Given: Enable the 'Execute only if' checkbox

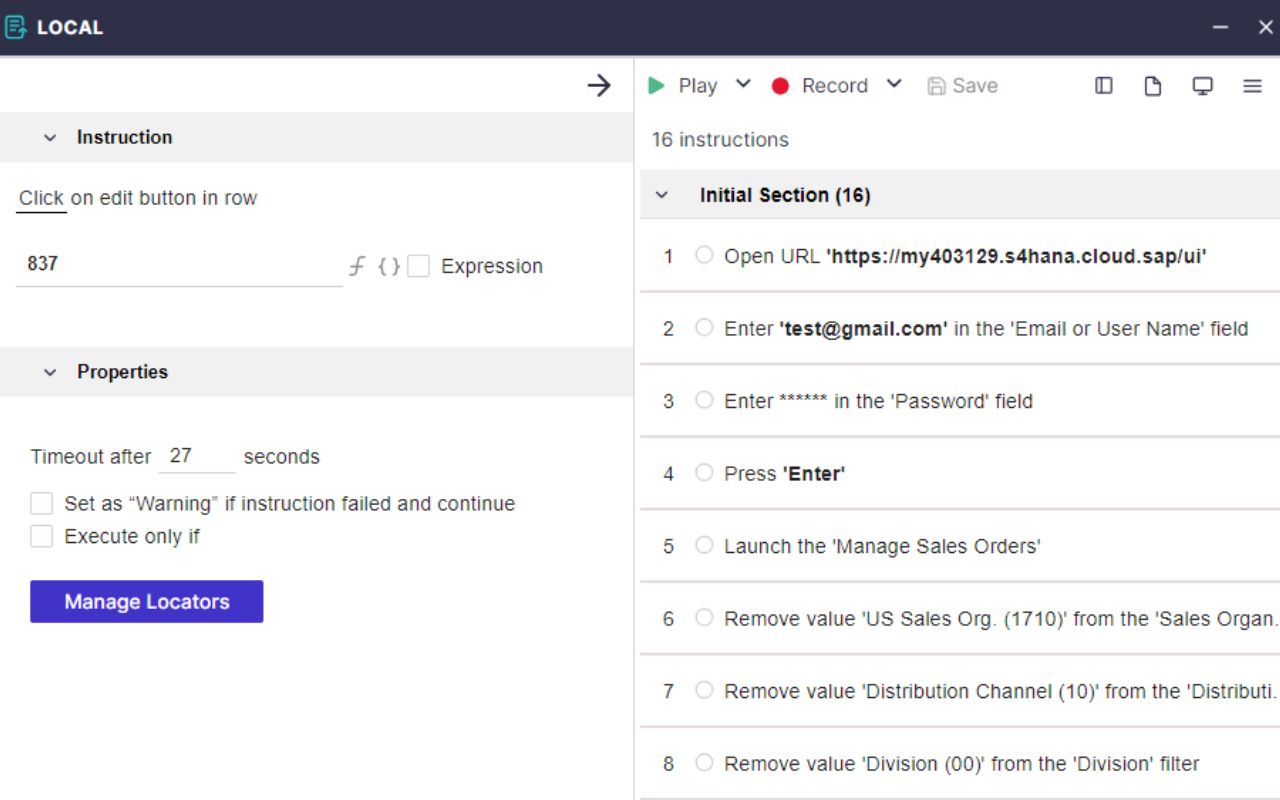Looking at the screenshot, I should [41, 536].
